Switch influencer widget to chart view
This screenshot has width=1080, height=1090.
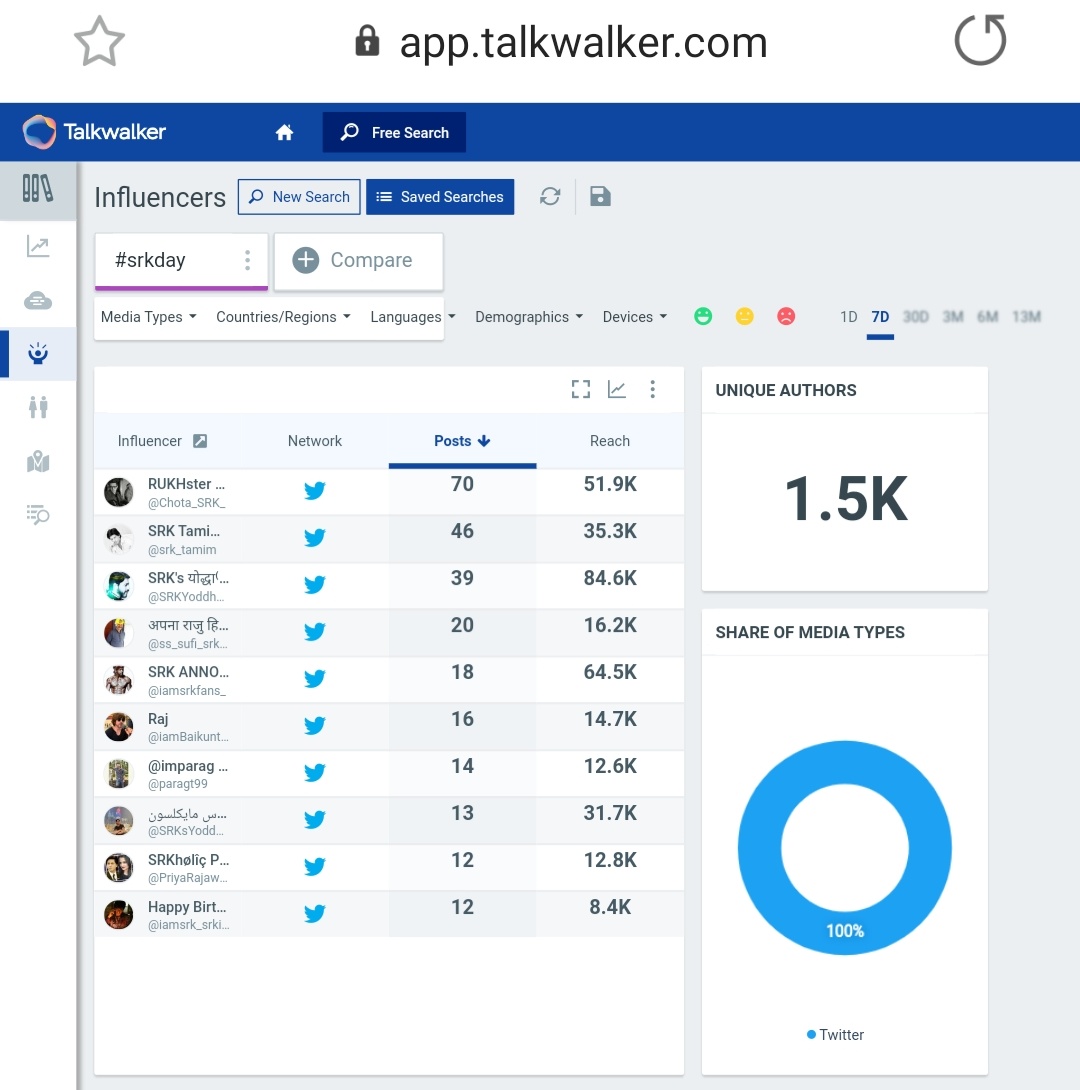(x=616, y=389)
